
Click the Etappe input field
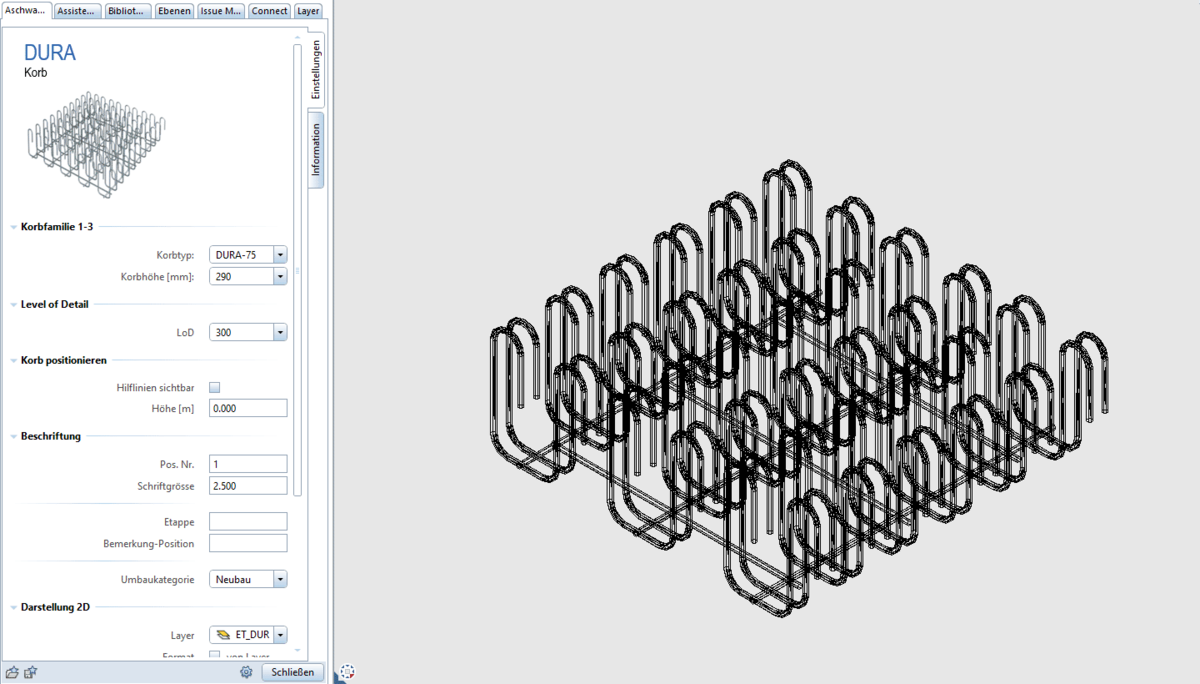(248, 522)
